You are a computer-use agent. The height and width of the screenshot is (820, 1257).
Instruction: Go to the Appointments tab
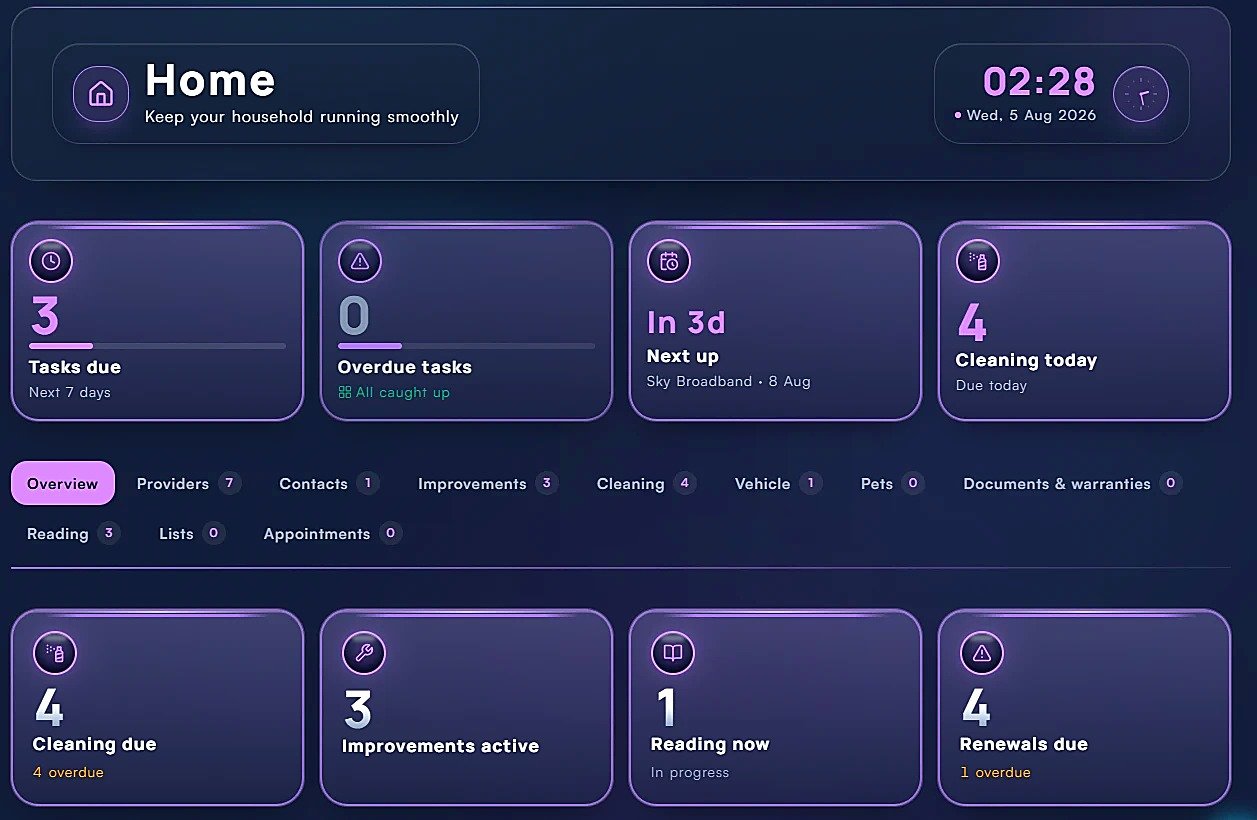332,534
